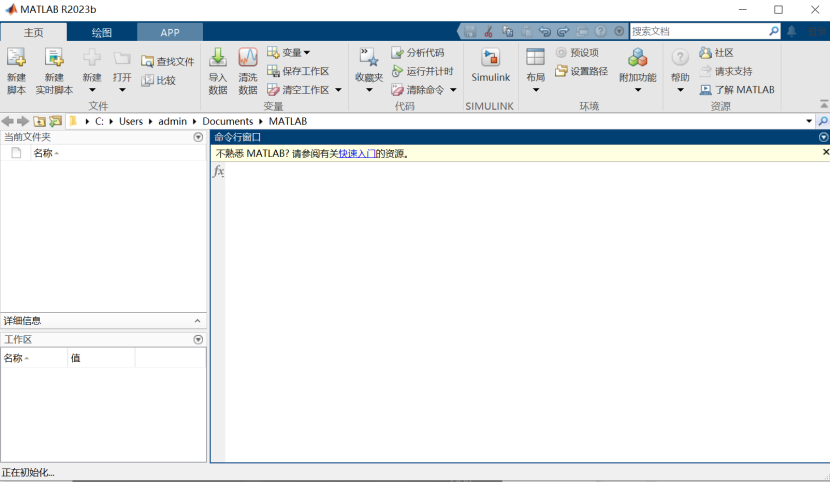Click 请求支持 request support
The height and width of the screenshot is (483, 831).
726,71
